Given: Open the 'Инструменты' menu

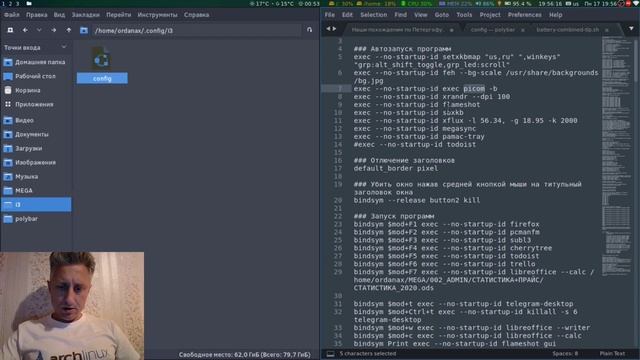Looking at the screenshot, I should click(157, 15).
